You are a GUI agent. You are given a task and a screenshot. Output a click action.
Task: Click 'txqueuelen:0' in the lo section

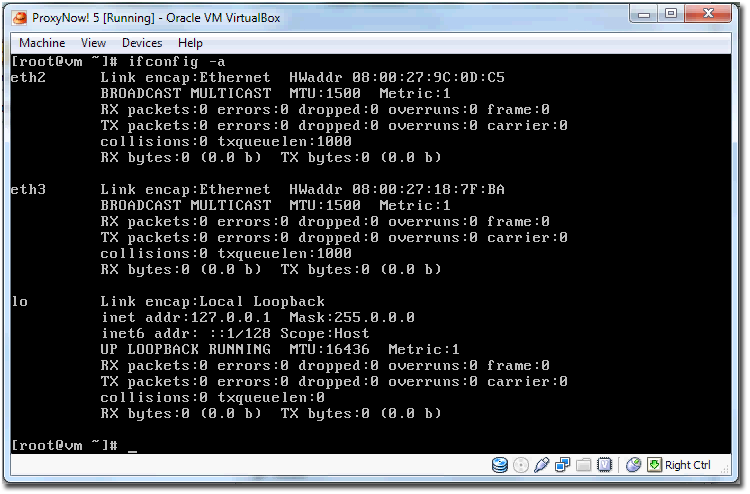pyautogui.click(x=271, y=397)
